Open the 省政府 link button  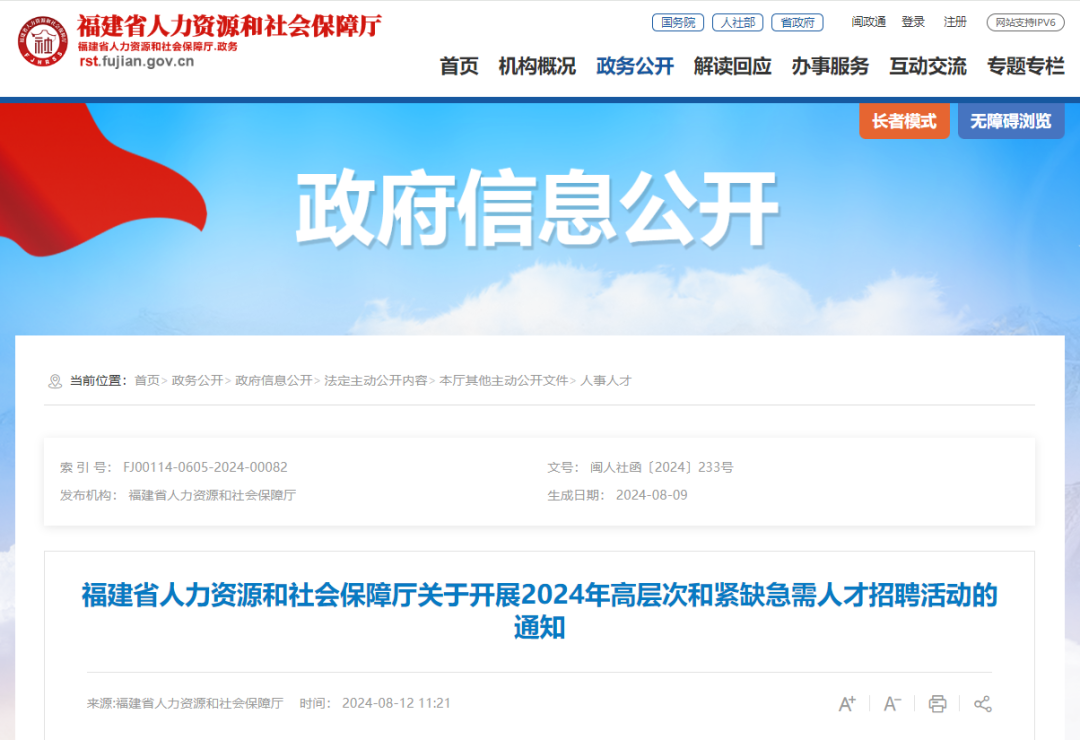(798, 23)
